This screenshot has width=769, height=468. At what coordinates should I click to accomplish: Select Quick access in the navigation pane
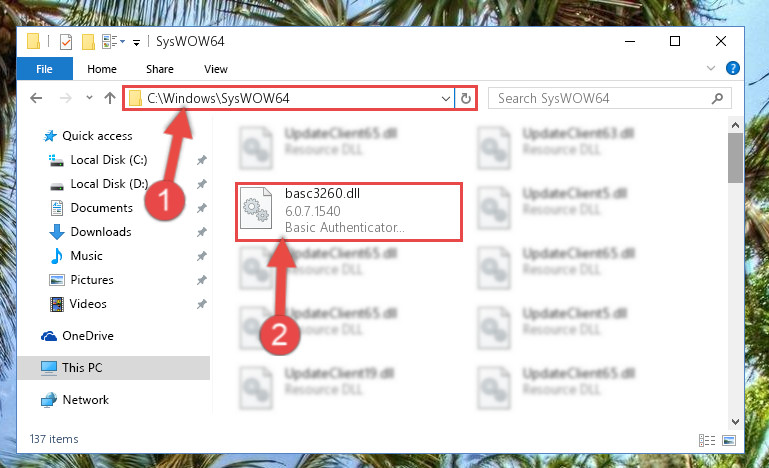(97, 136)
